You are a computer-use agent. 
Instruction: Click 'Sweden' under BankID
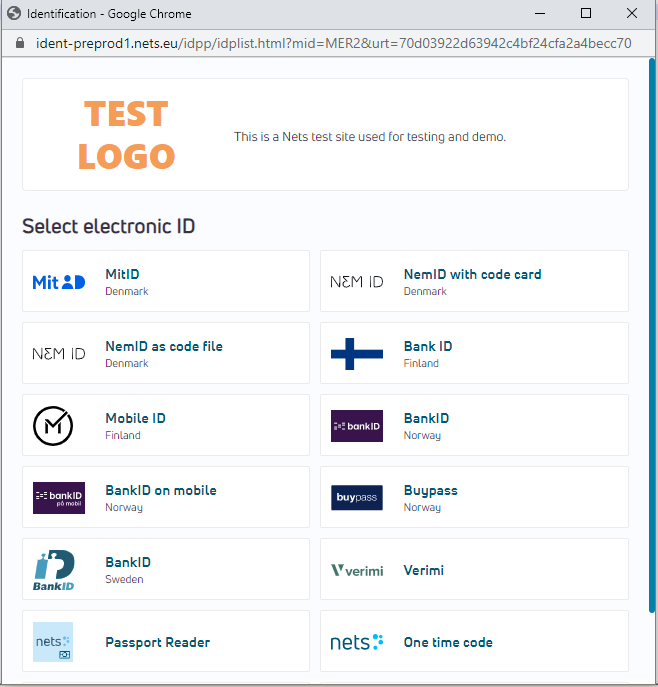tap(124, 579)
